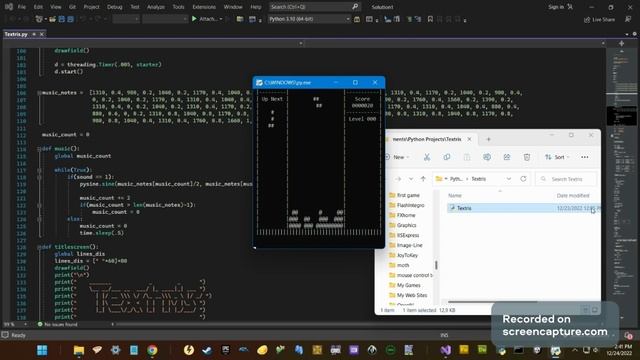Collapse the def music() code block
Image resolution: width=640 pixels, height=360 pixels.
point(40,149)
